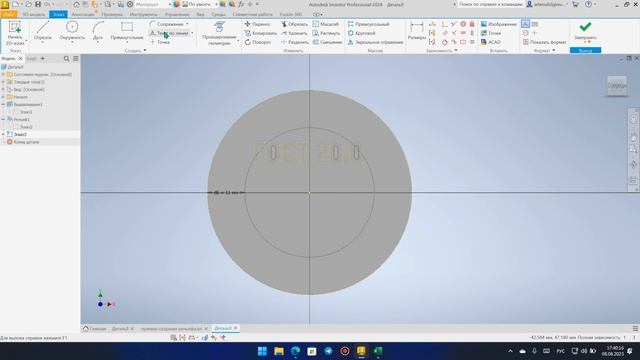
Task: Finish sketch with green checkmark
Action: (x=585, y=31)
